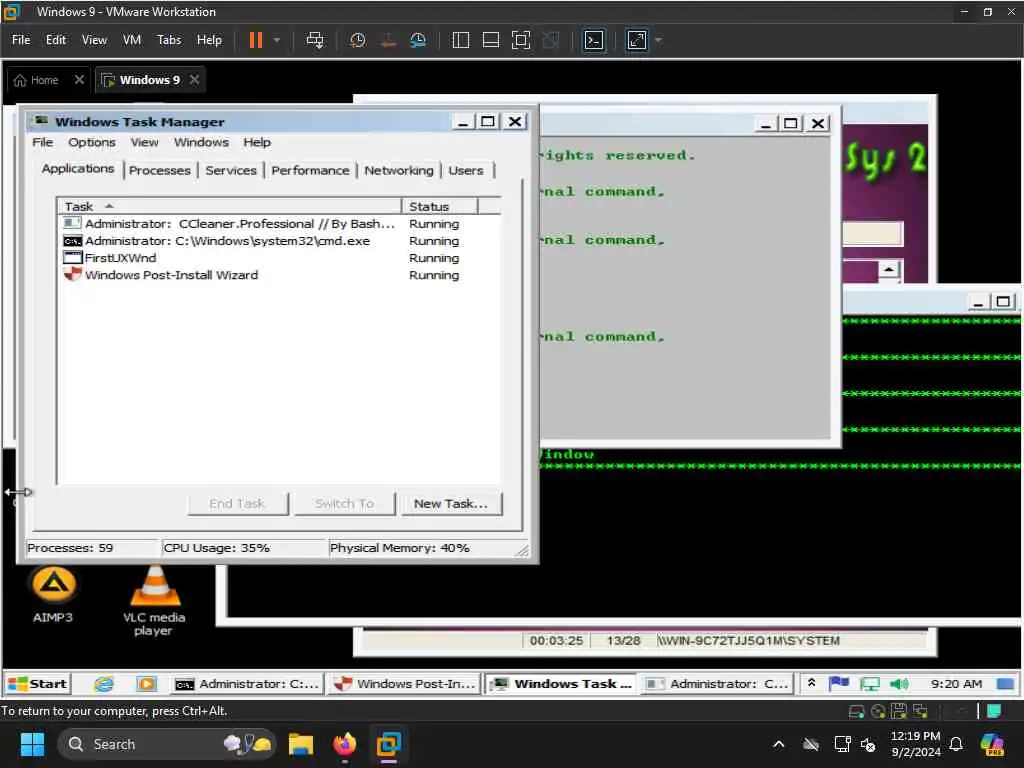Click the host Search box
Image resolution: width=1024 pixels, height=768 pixels.
point(167,744)
